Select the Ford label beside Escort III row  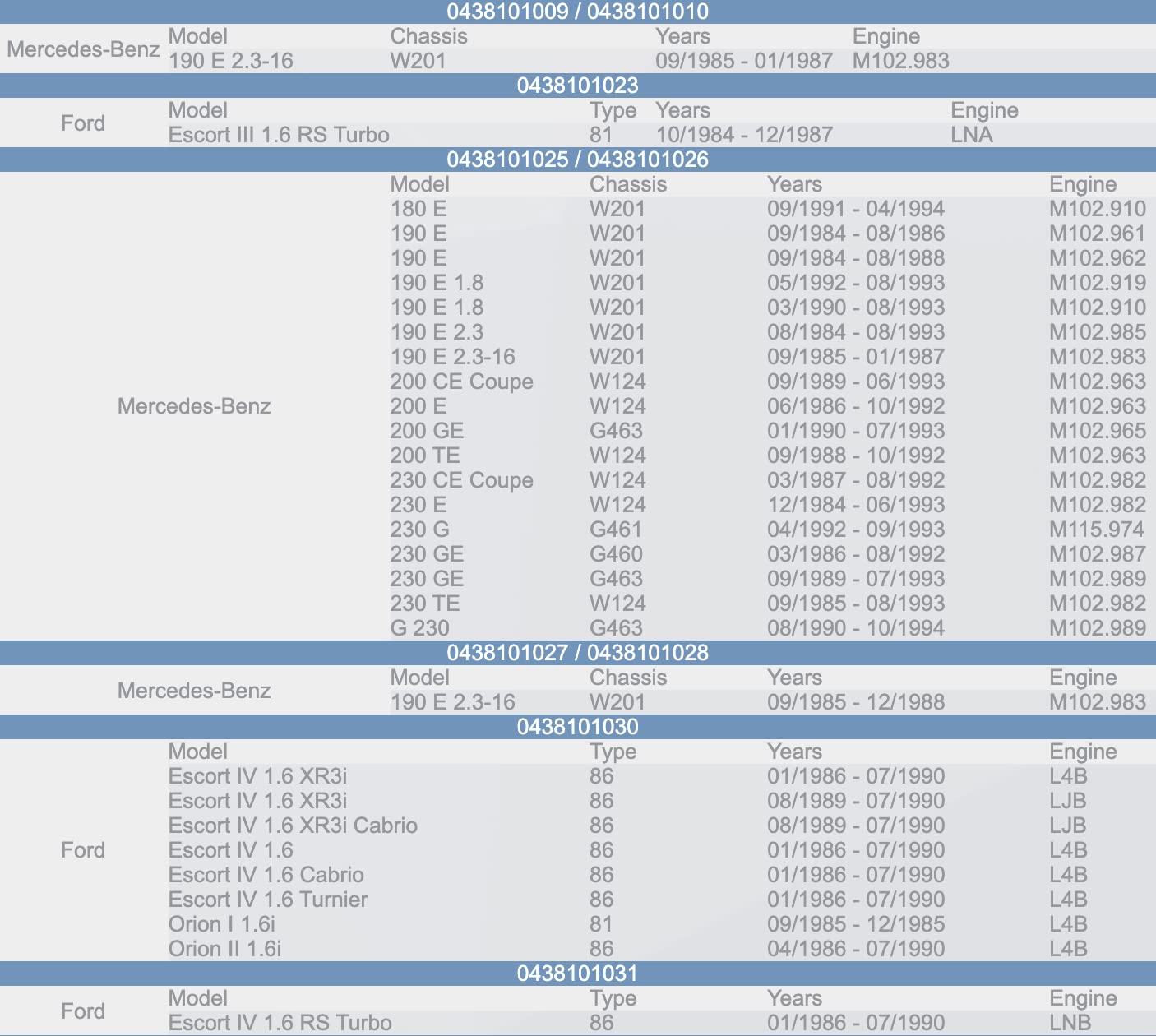click(x=83, y=123)
